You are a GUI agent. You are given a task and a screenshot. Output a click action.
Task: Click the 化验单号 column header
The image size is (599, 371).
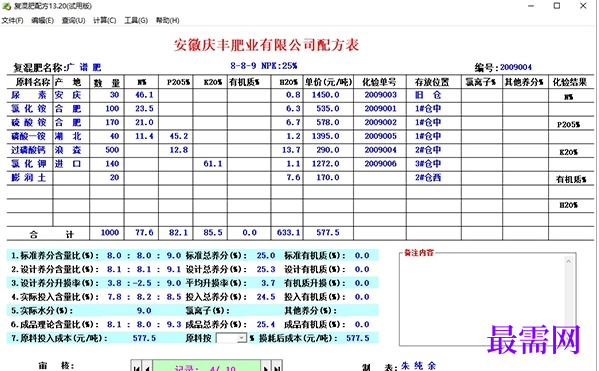point(379,82)
